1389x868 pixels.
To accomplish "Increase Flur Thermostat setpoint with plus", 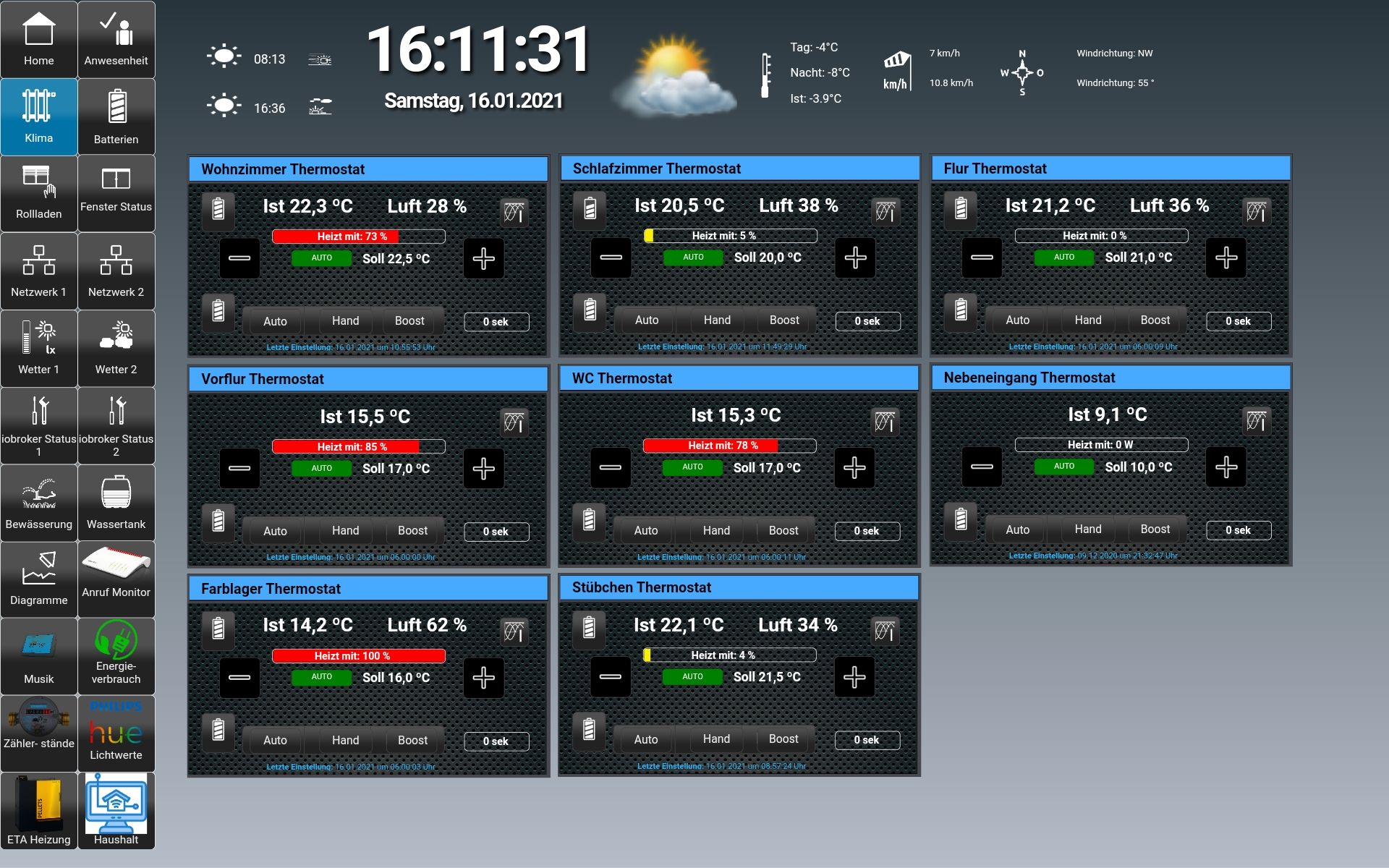I will click(1226, 258).
